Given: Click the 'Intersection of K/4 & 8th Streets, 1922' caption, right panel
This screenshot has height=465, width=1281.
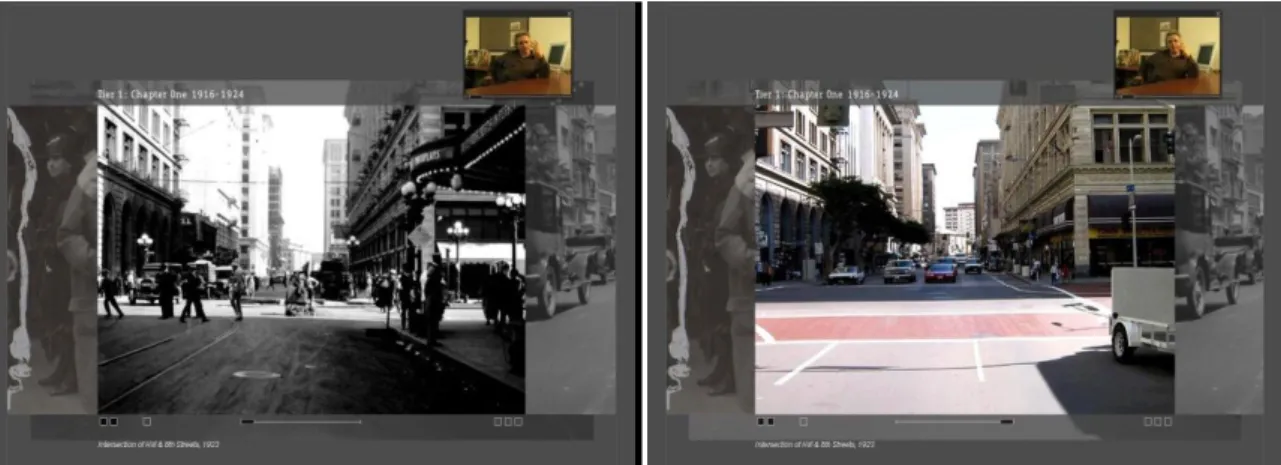Looking at the screenshot, I should point(816,443).
